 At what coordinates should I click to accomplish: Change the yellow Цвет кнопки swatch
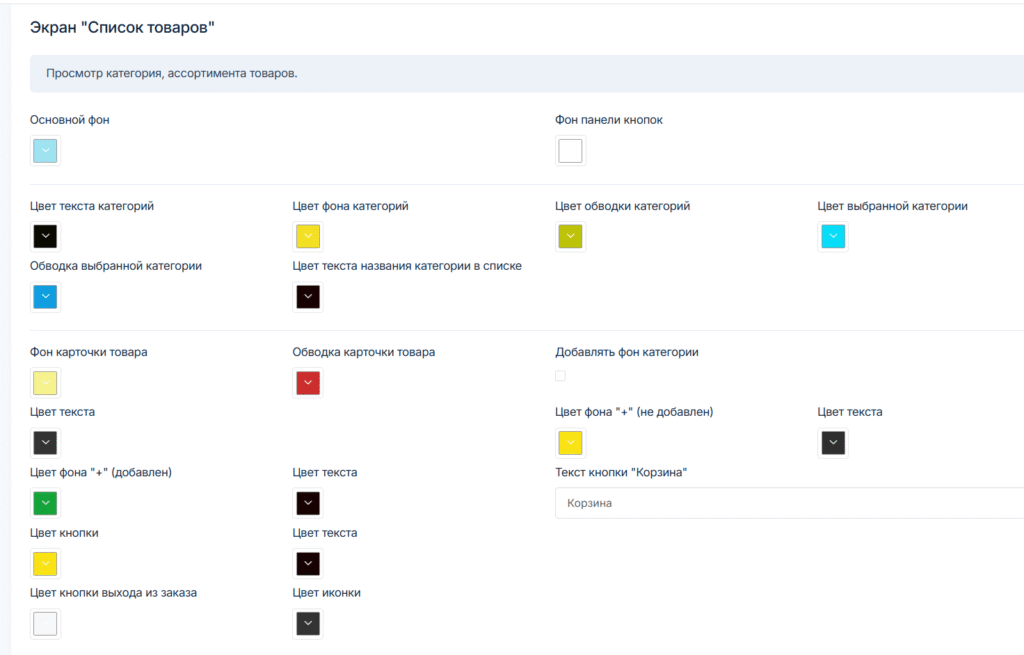45,564
